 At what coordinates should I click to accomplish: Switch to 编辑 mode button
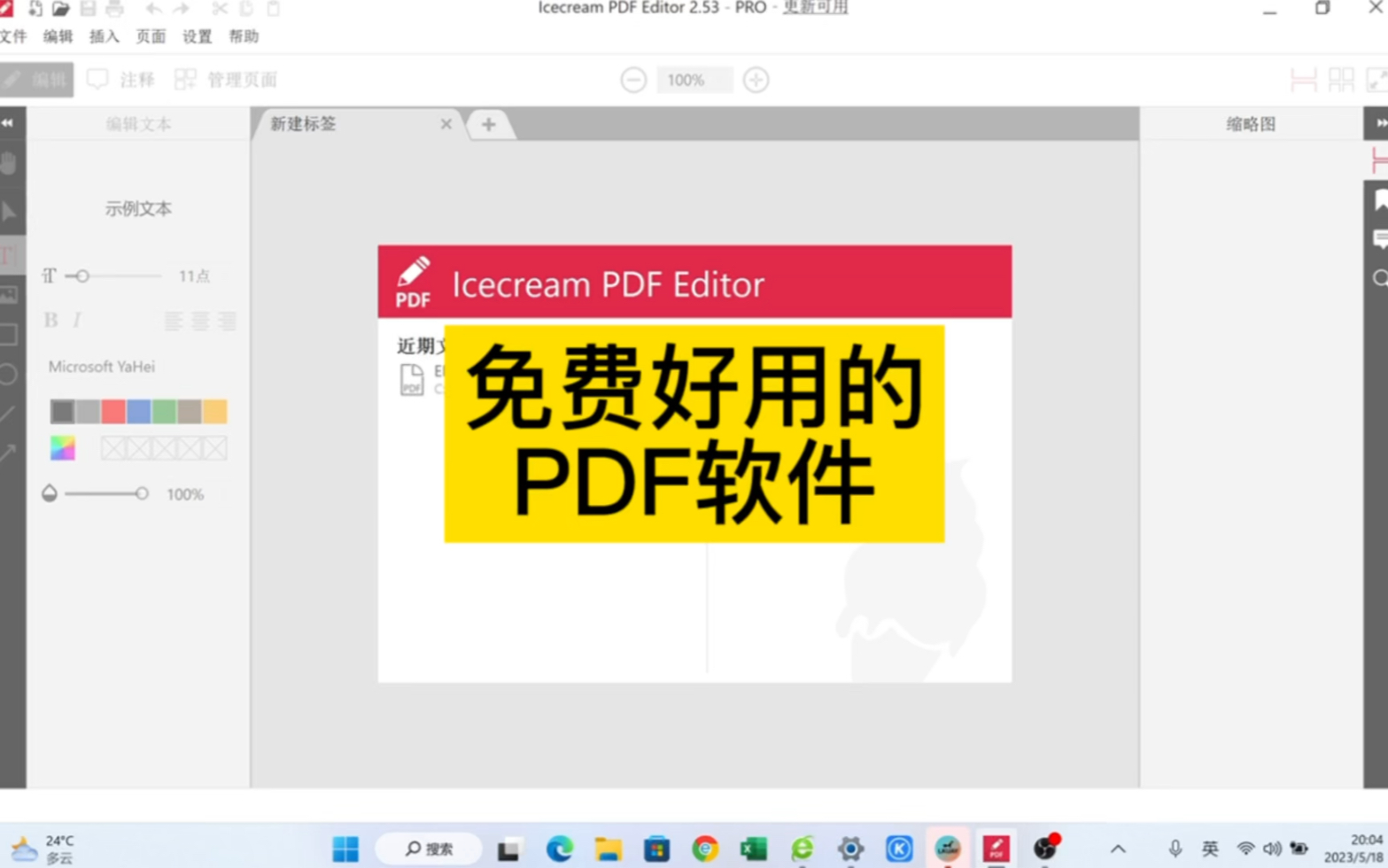click(36, 80)
